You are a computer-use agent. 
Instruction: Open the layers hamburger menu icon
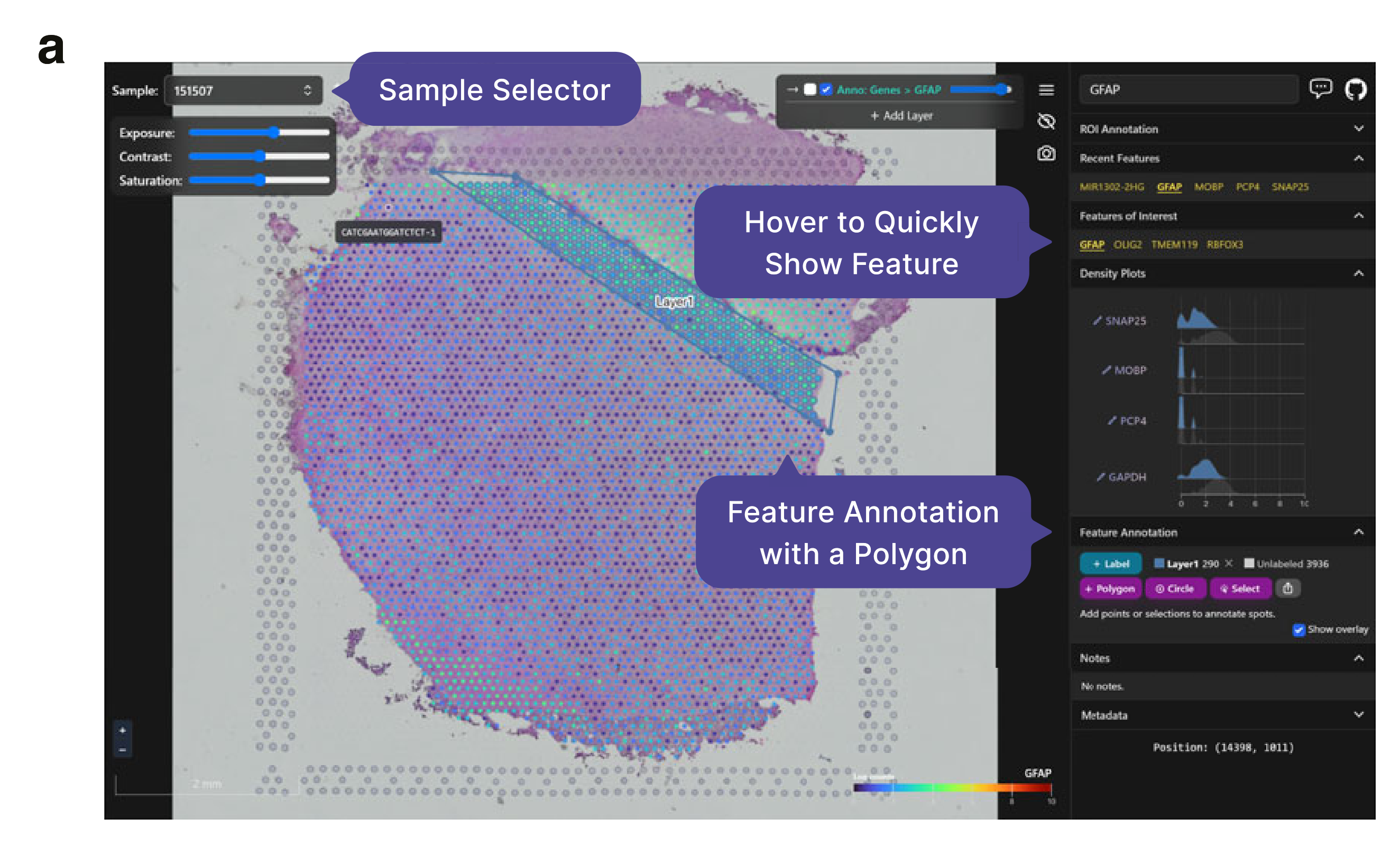[x=1046, y=90]
